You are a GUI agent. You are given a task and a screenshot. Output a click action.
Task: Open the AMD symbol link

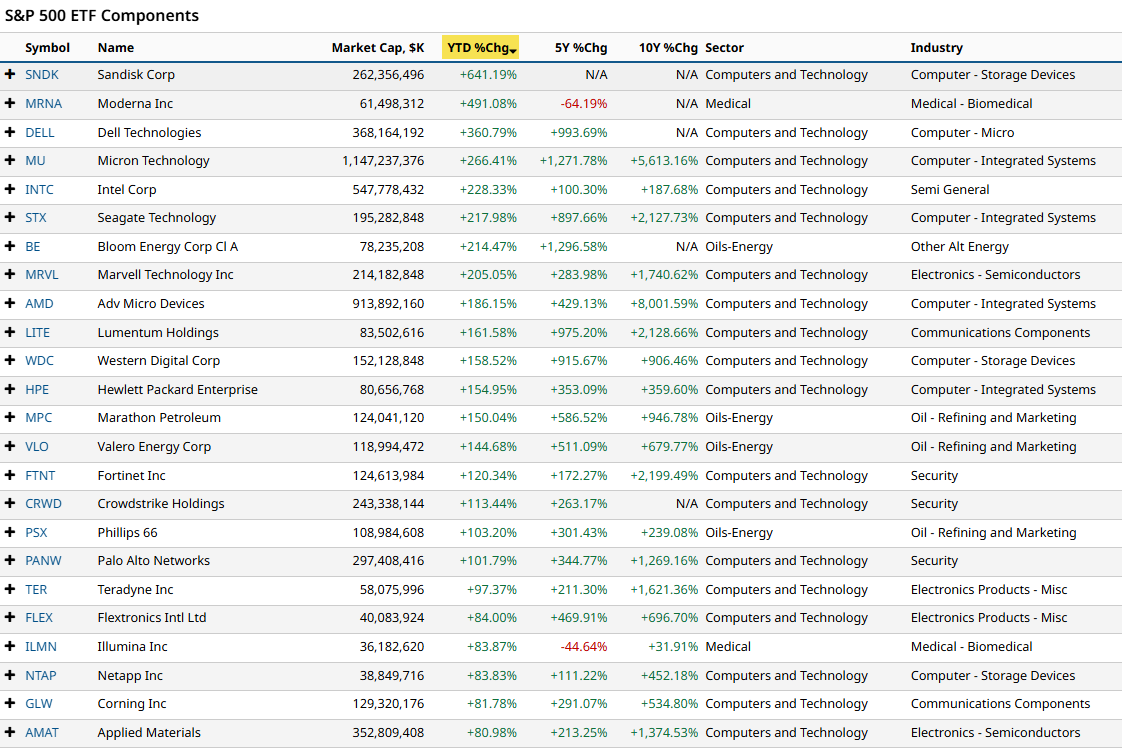39,303
